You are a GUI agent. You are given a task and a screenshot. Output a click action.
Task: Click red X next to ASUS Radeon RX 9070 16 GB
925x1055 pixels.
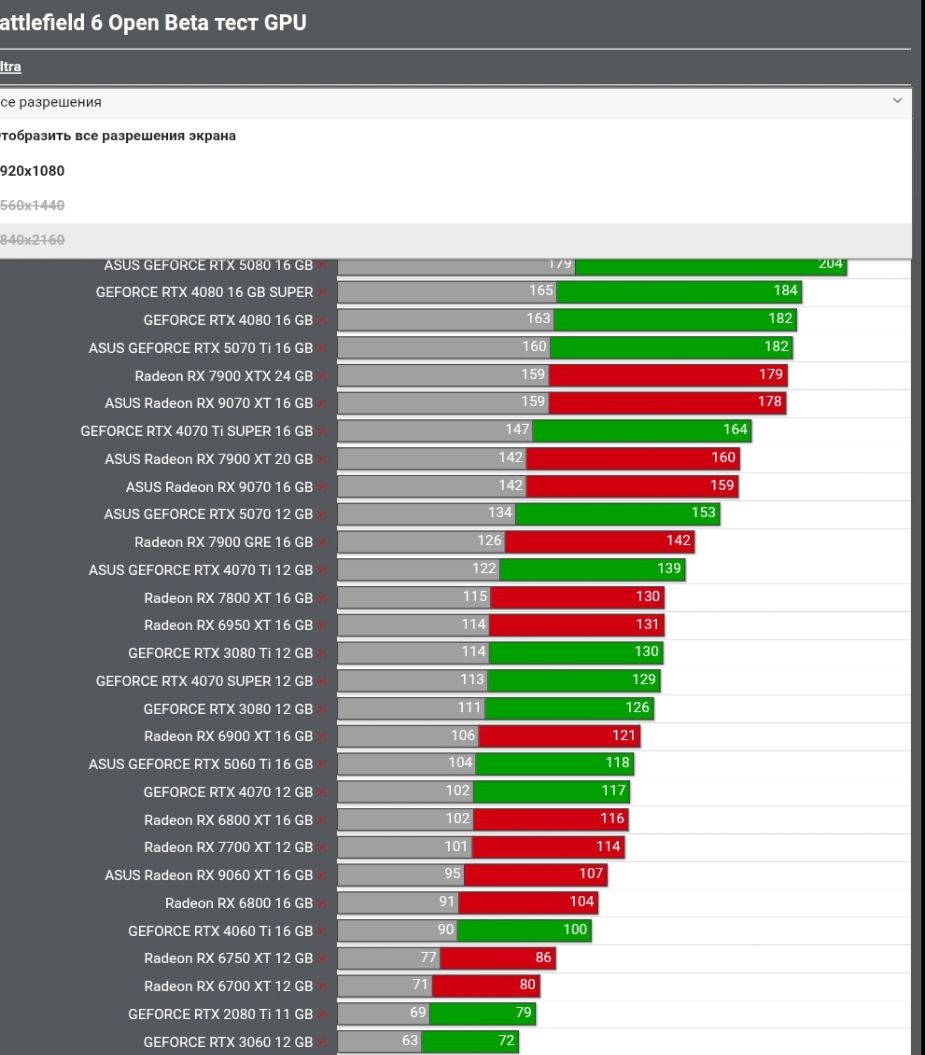coord(323,488)
